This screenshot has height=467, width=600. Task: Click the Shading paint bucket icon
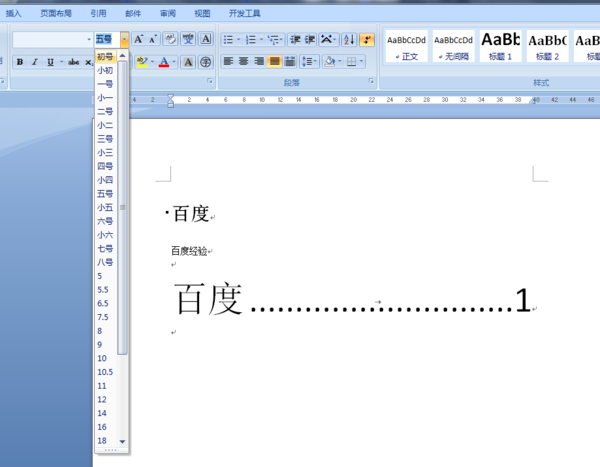coord(330,61)
